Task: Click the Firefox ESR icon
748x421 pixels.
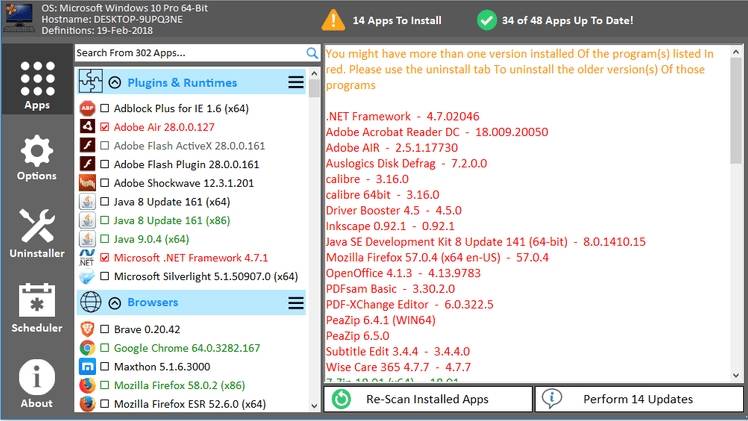Action: [87, 404]
